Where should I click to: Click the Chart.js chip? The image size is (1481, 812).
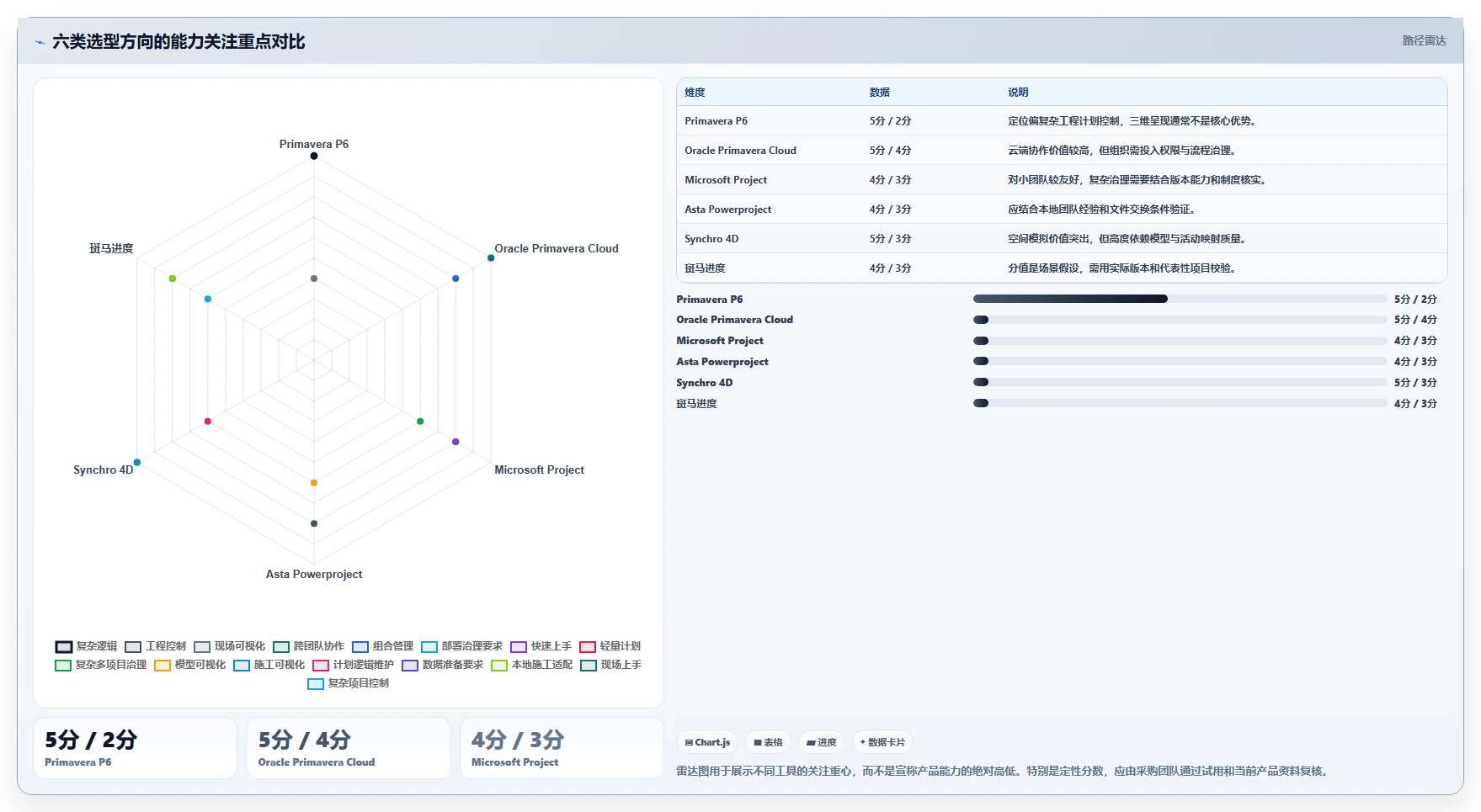(707, 742)
